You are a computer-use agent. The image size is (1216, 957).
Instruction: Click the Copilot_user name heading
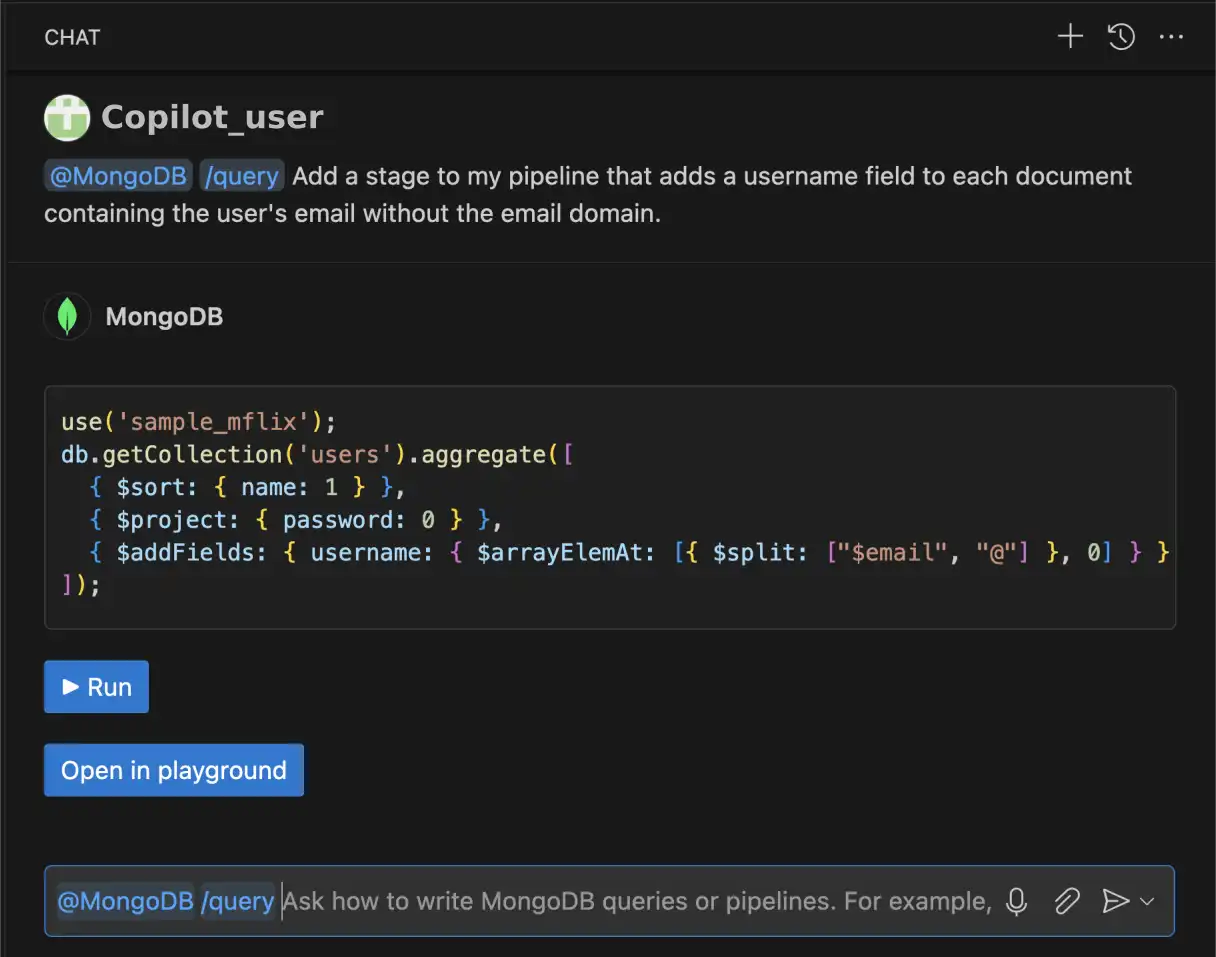tap(211, 116)
